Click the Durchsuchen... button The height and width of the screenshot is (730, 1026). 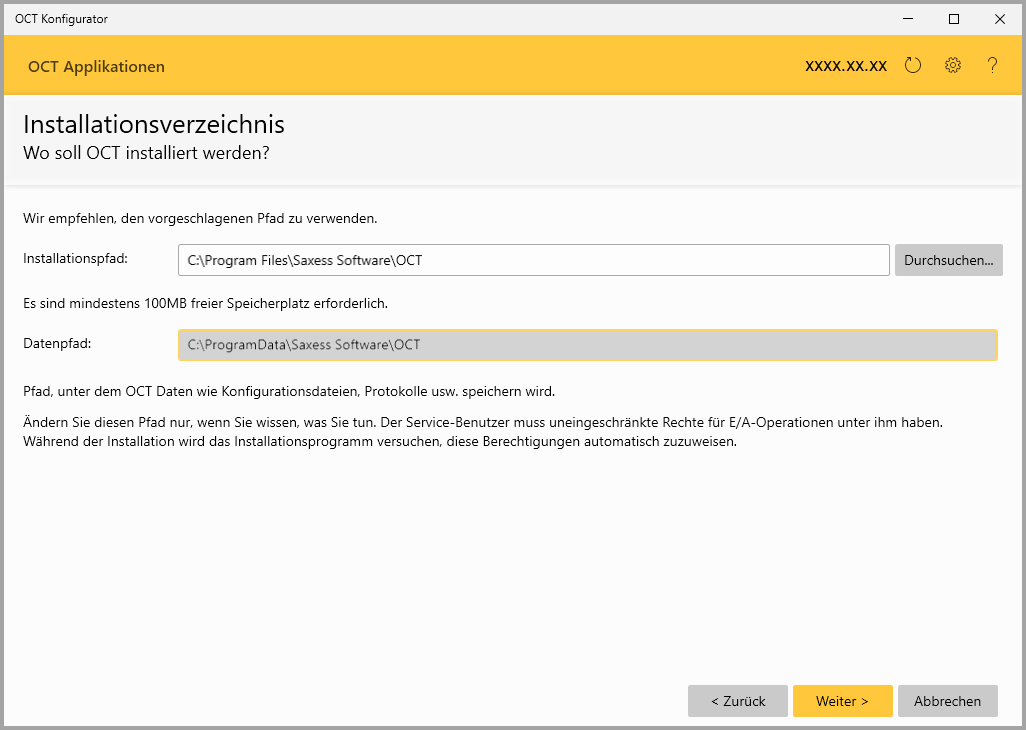pos(948,260)
